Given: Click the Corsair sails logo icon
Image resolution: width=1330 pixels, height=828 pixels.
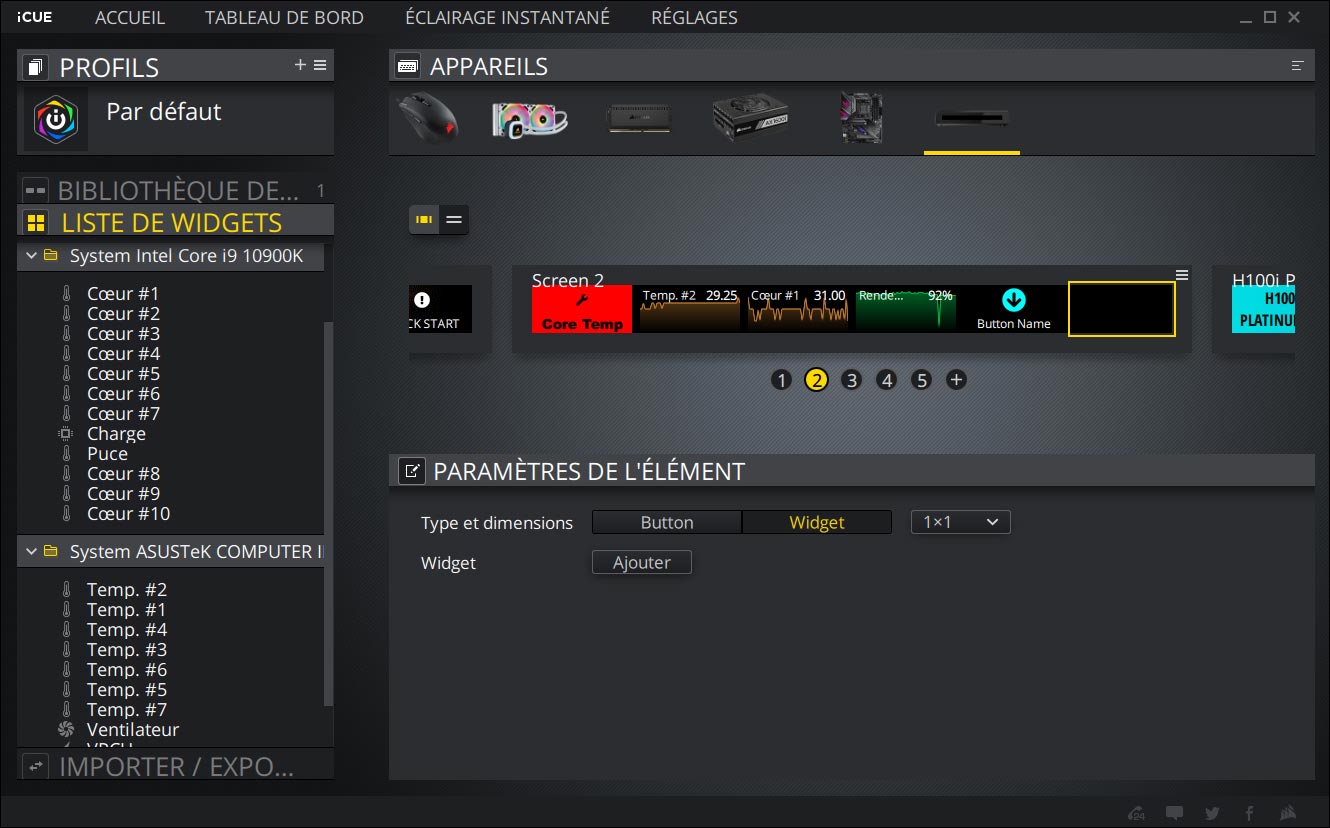Looking at the screenshot, I should pos(1289,813).
